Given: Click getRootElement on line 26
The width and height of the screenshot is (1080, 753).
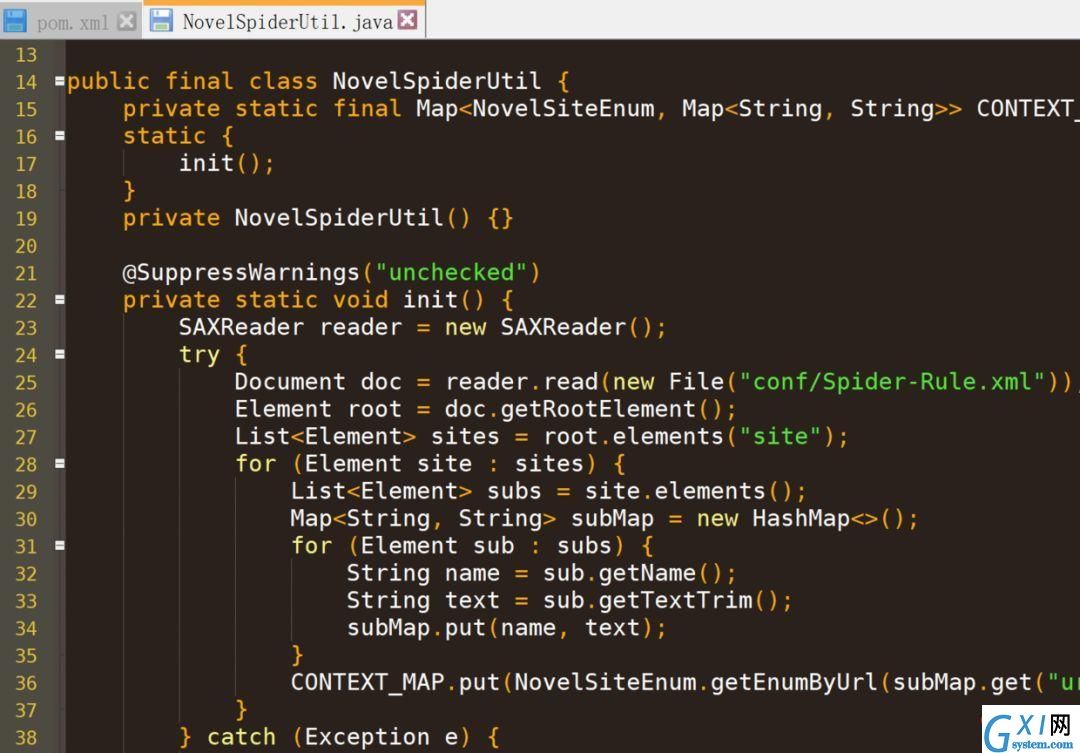Looking at the screenshot, I should point(598,409).
